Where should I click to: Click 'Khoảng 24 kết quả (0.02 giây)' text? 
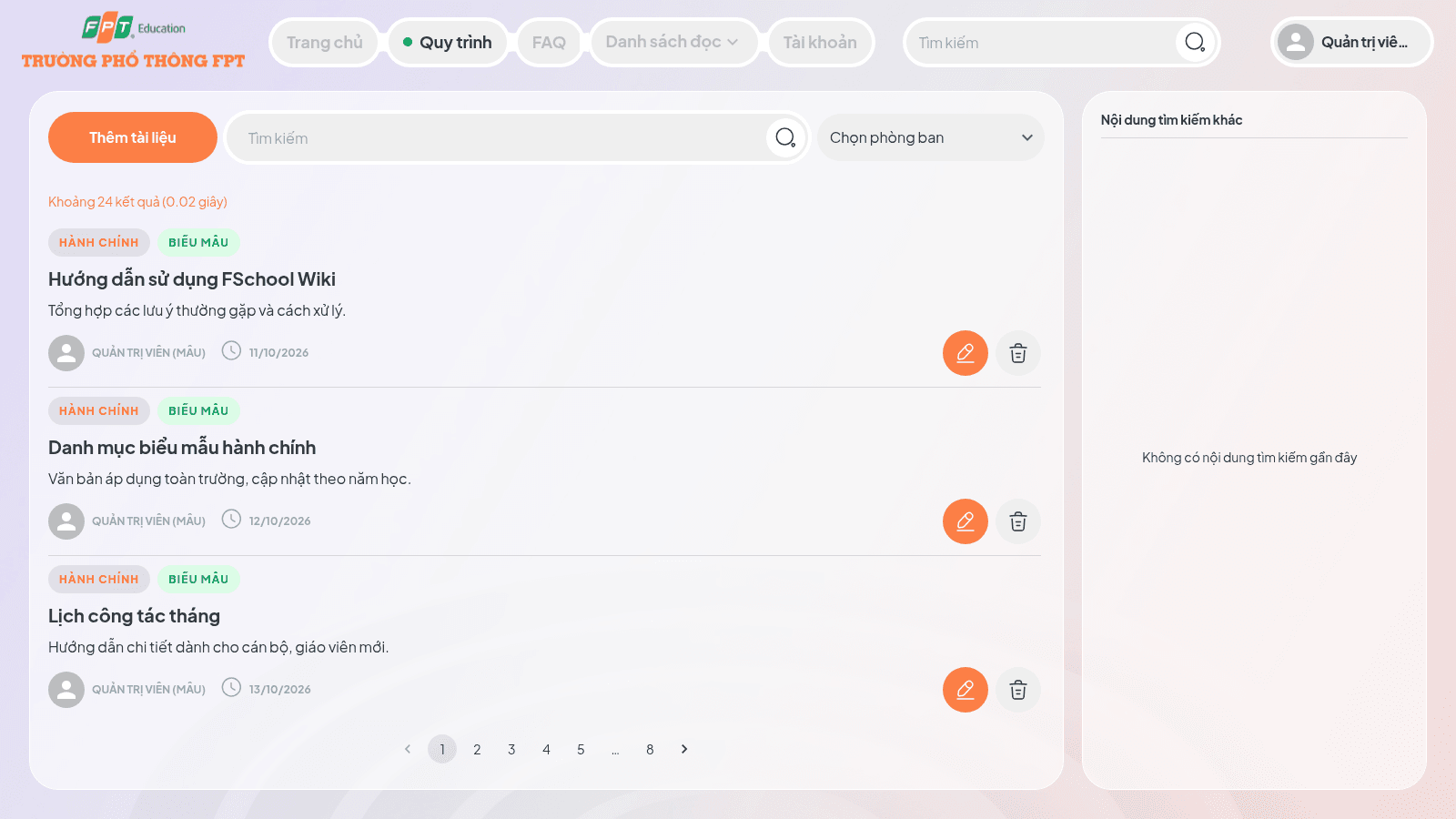137,202
